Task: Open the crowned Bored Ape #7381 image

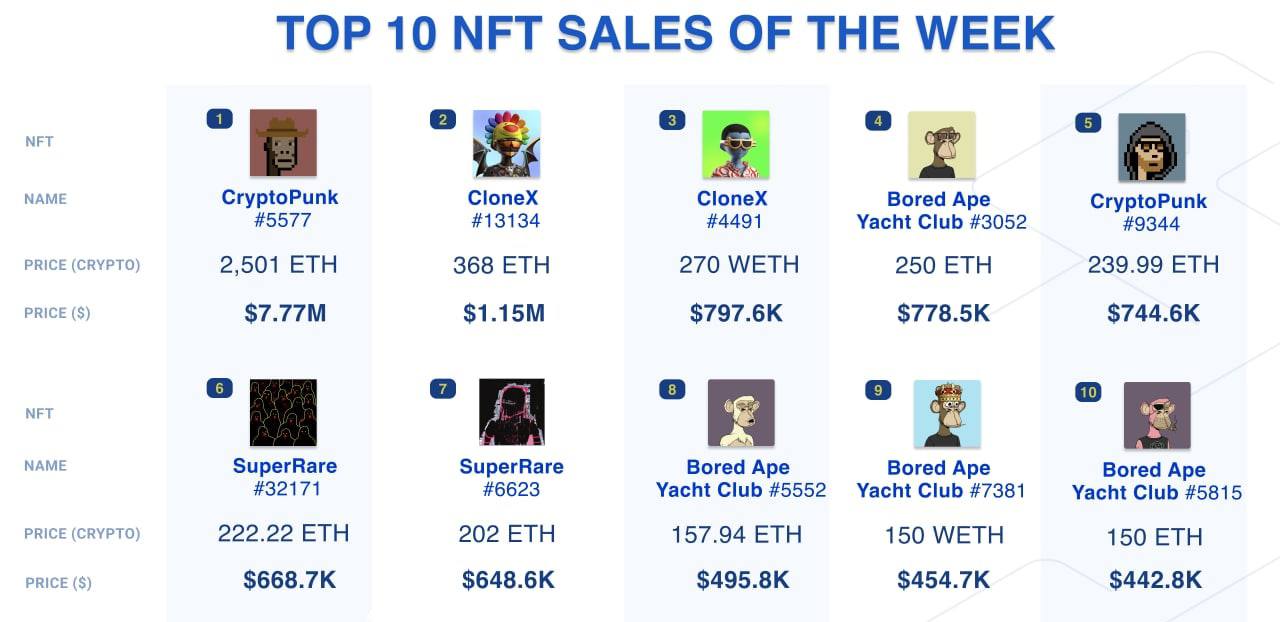Action: (x=947, y=413)
